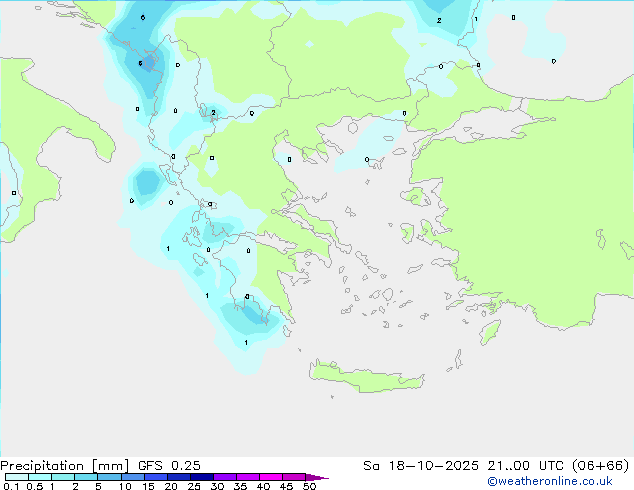Click the 'Precipitation [mm]' title text
The height and width of the screenshot is (490, 634).
(64, 466)
